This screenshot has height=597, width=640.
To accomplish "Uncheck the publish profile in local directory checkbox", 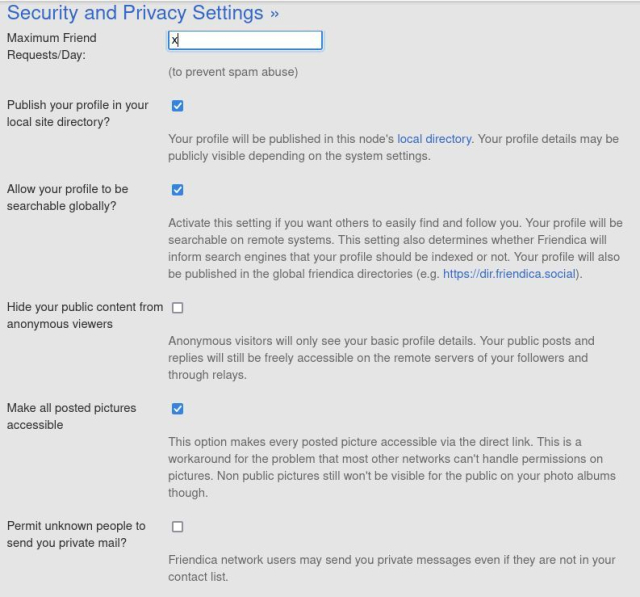I will 178,105.
